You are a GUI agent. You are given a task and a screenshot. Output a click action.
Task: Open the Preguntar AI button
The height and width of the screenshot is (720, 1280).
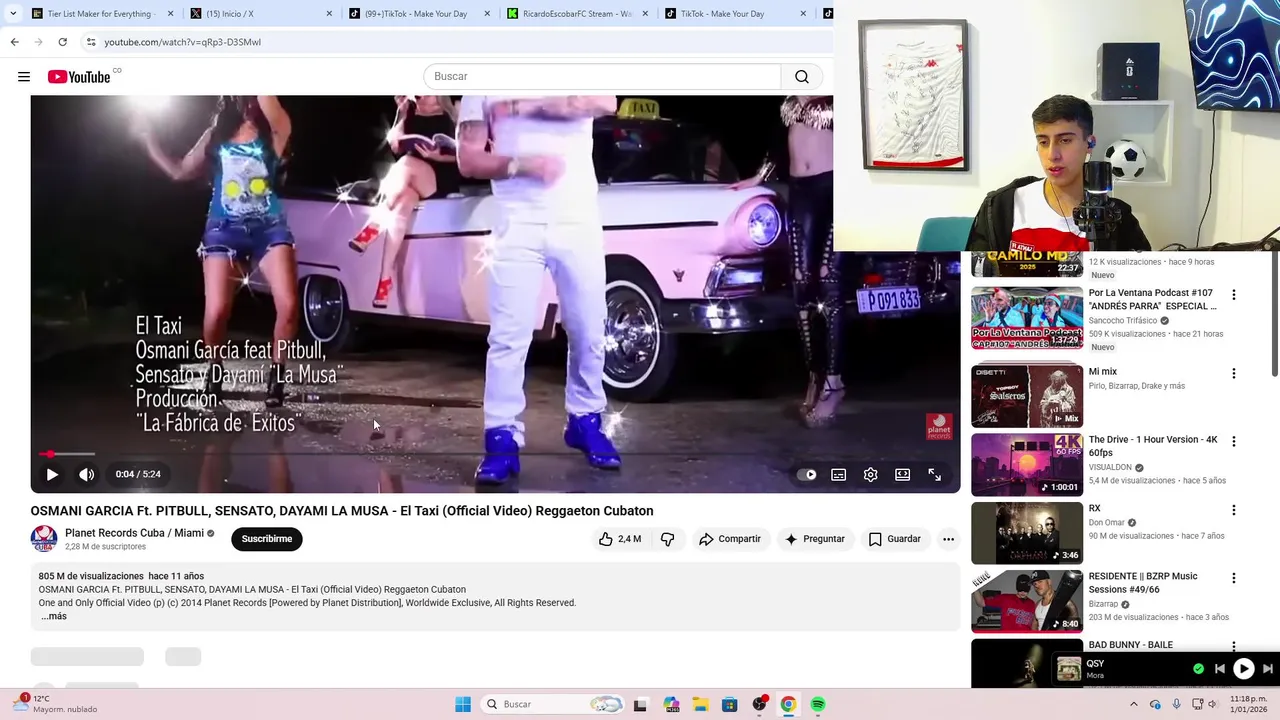pyautogui.click(x=815, y=539)
